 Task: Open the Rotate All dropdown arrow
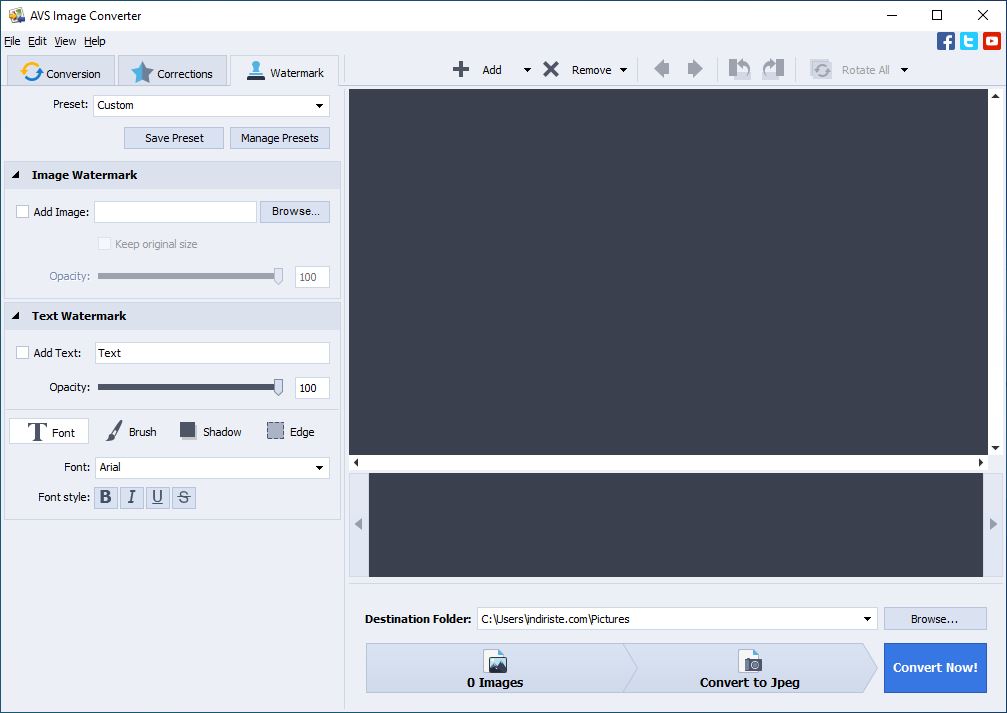(x=904, y=70)
